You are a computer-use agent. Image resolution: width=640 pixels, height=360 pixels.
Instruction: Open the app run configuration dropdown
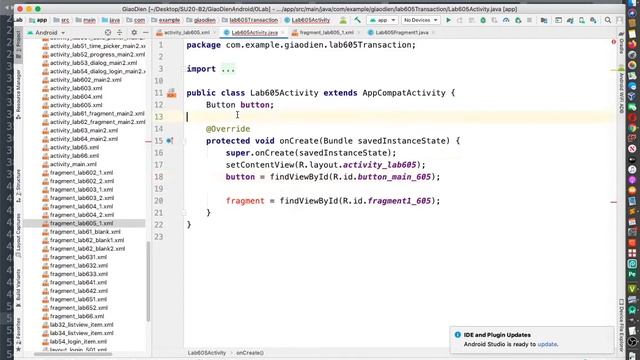pos(382,20)
